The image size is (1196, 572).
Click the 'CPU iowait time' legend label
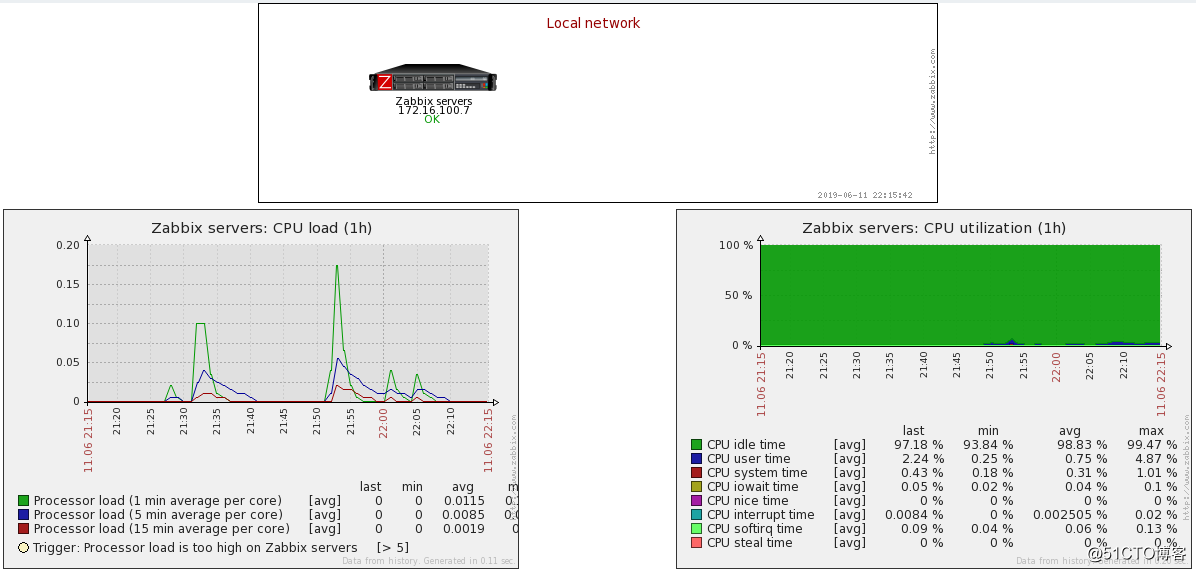(753, 487)
